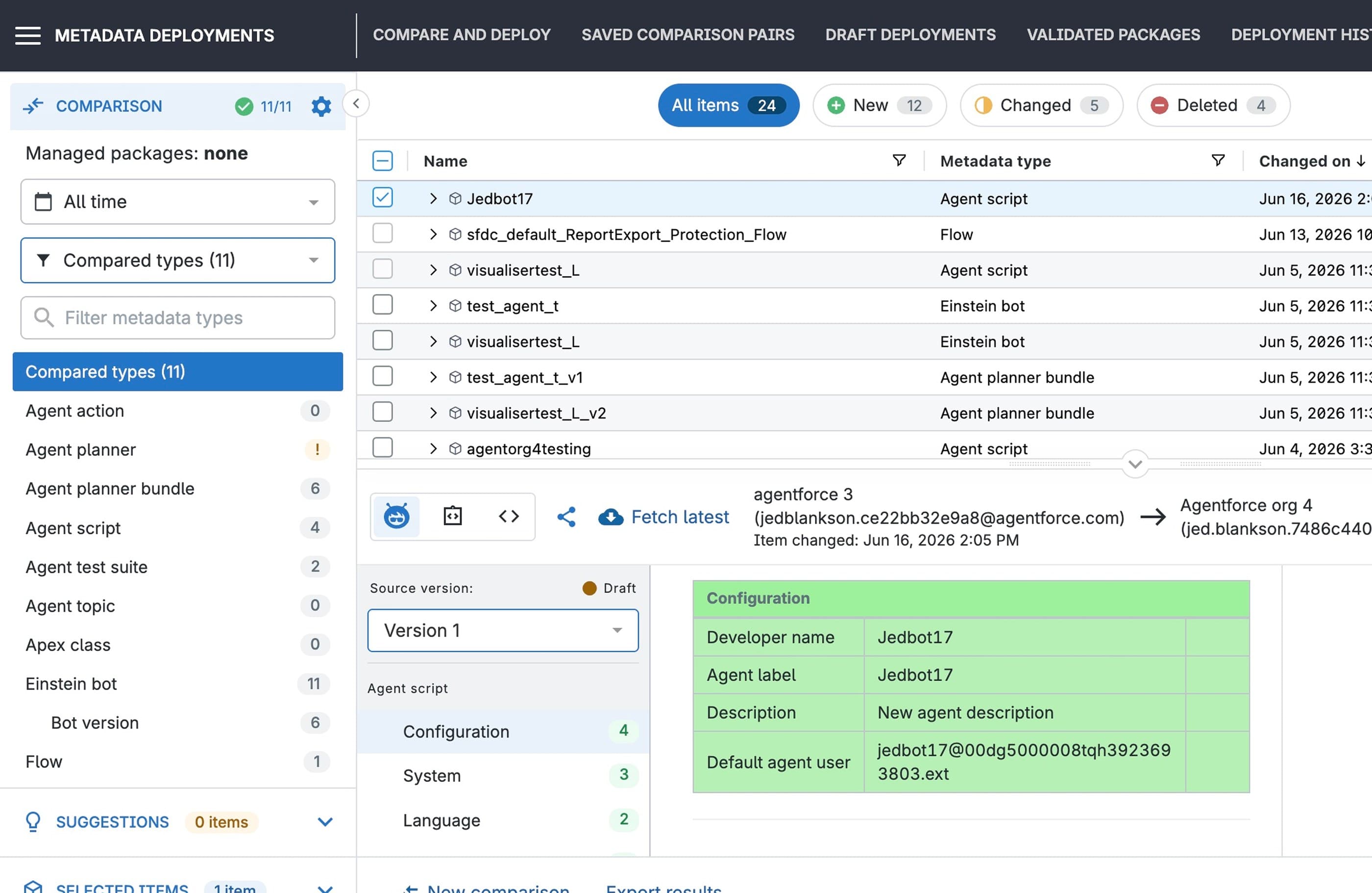1372x893 pixels.
Task: Open Draft Deployments tab
Action: point(910,35)
